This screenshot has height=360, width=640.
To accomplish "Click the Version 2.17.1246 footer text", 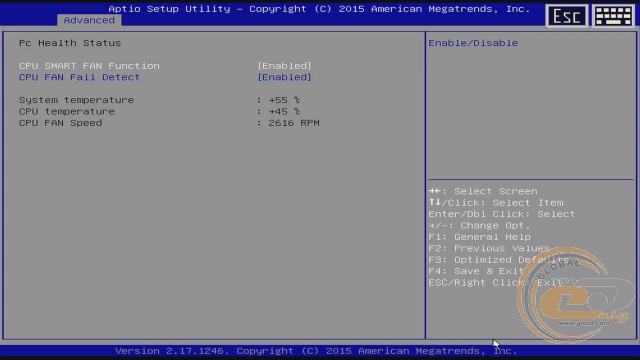I will coord(316,351).
